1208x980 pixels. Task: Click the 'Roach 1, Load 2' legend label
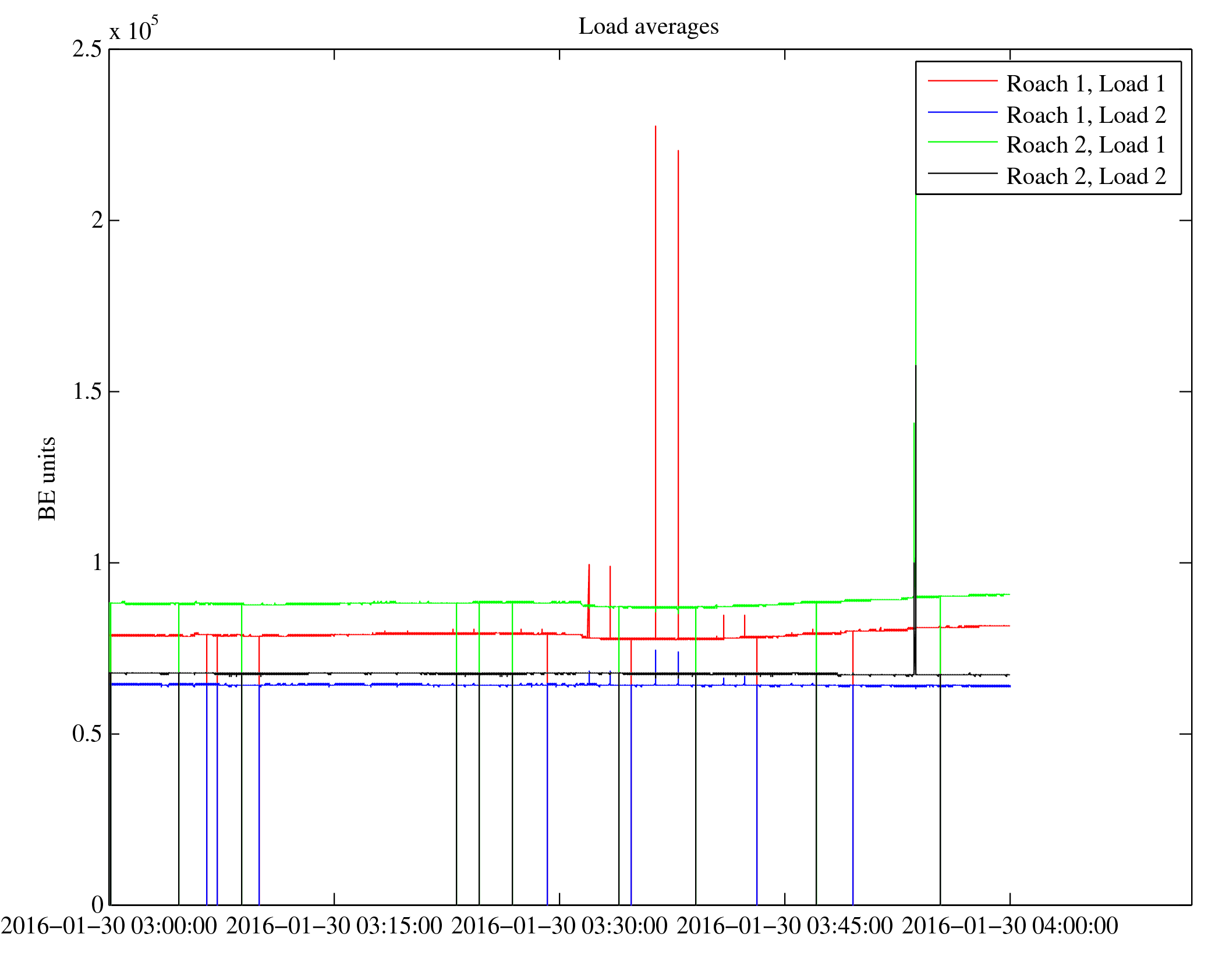click(x=1086, y=115)
